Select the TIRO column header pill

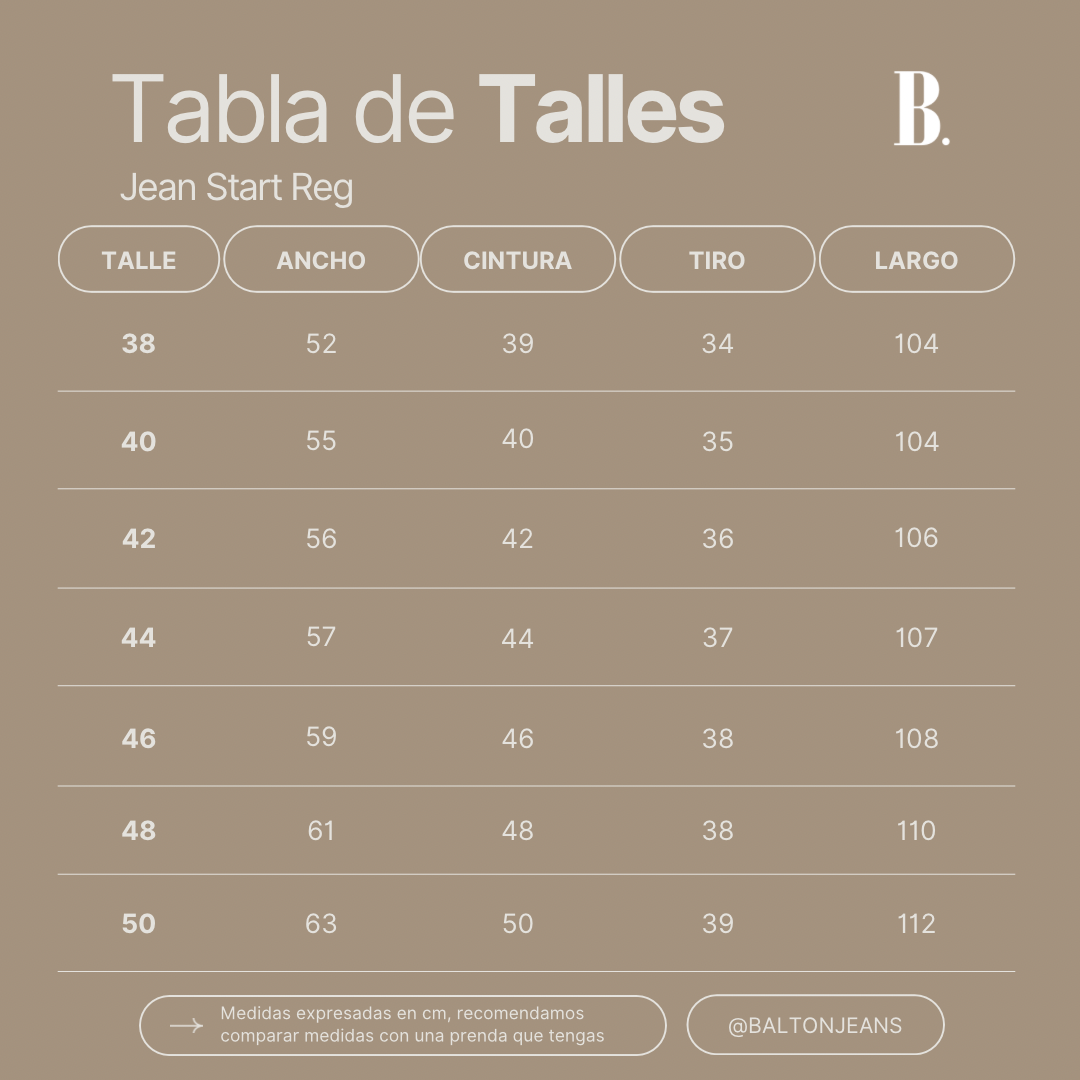tap(717, 260)
